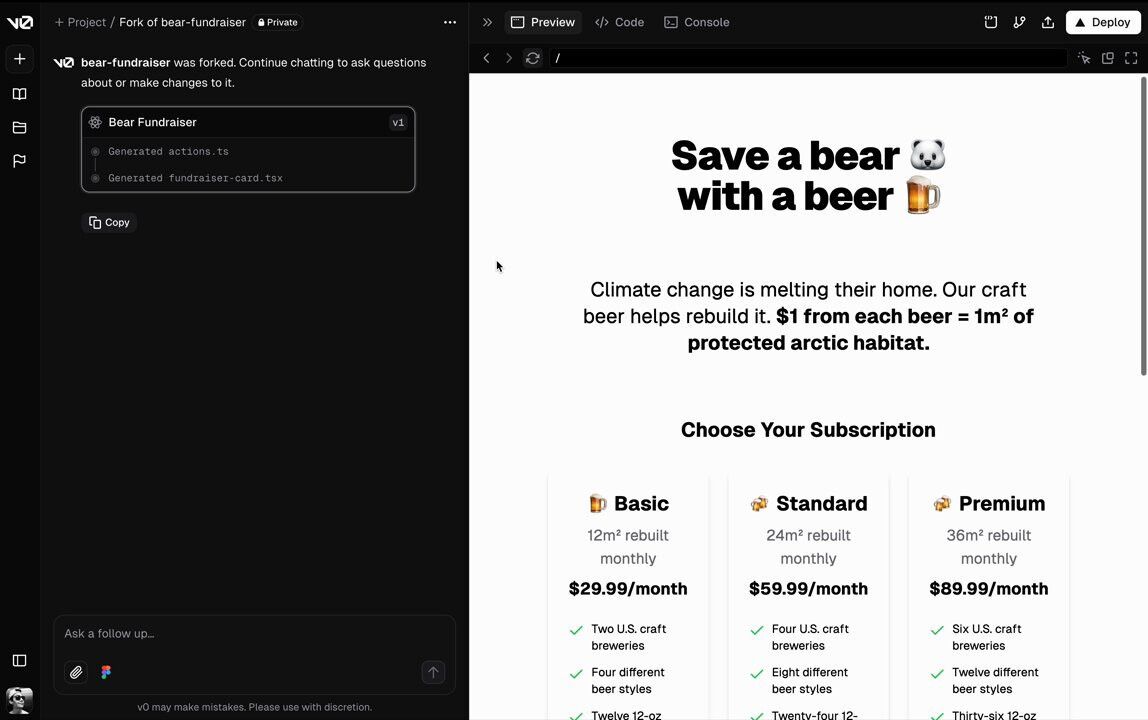Click Generated fundraiser-card.tsx entry
1148x720 pixels.
coord(195,178)
